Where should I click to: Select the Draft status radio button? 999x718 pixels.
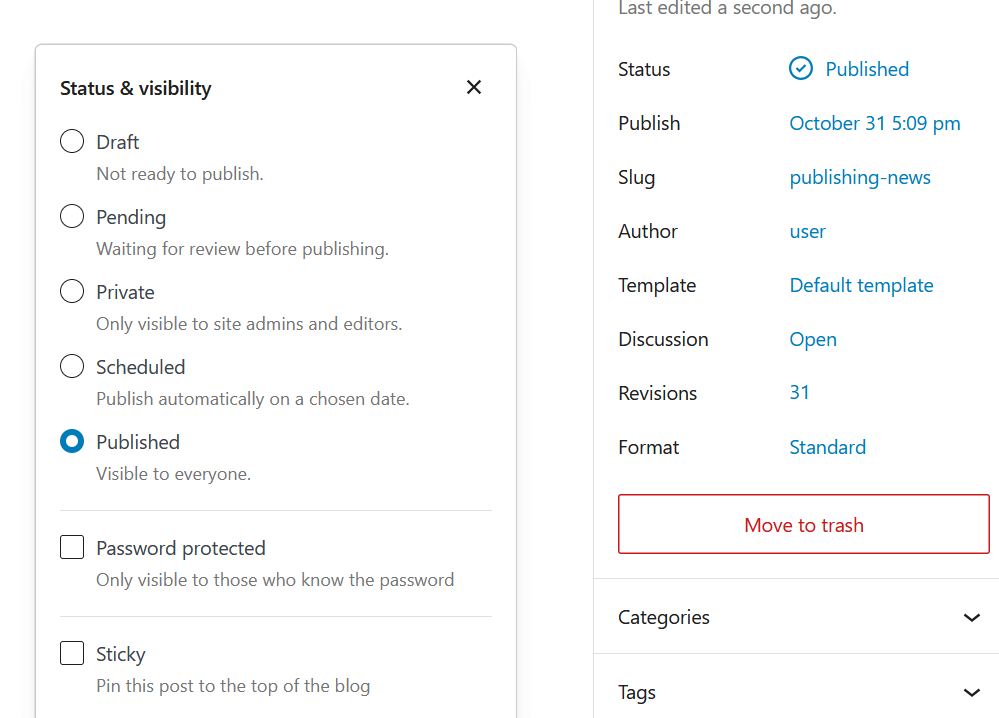tap(72, 142)
